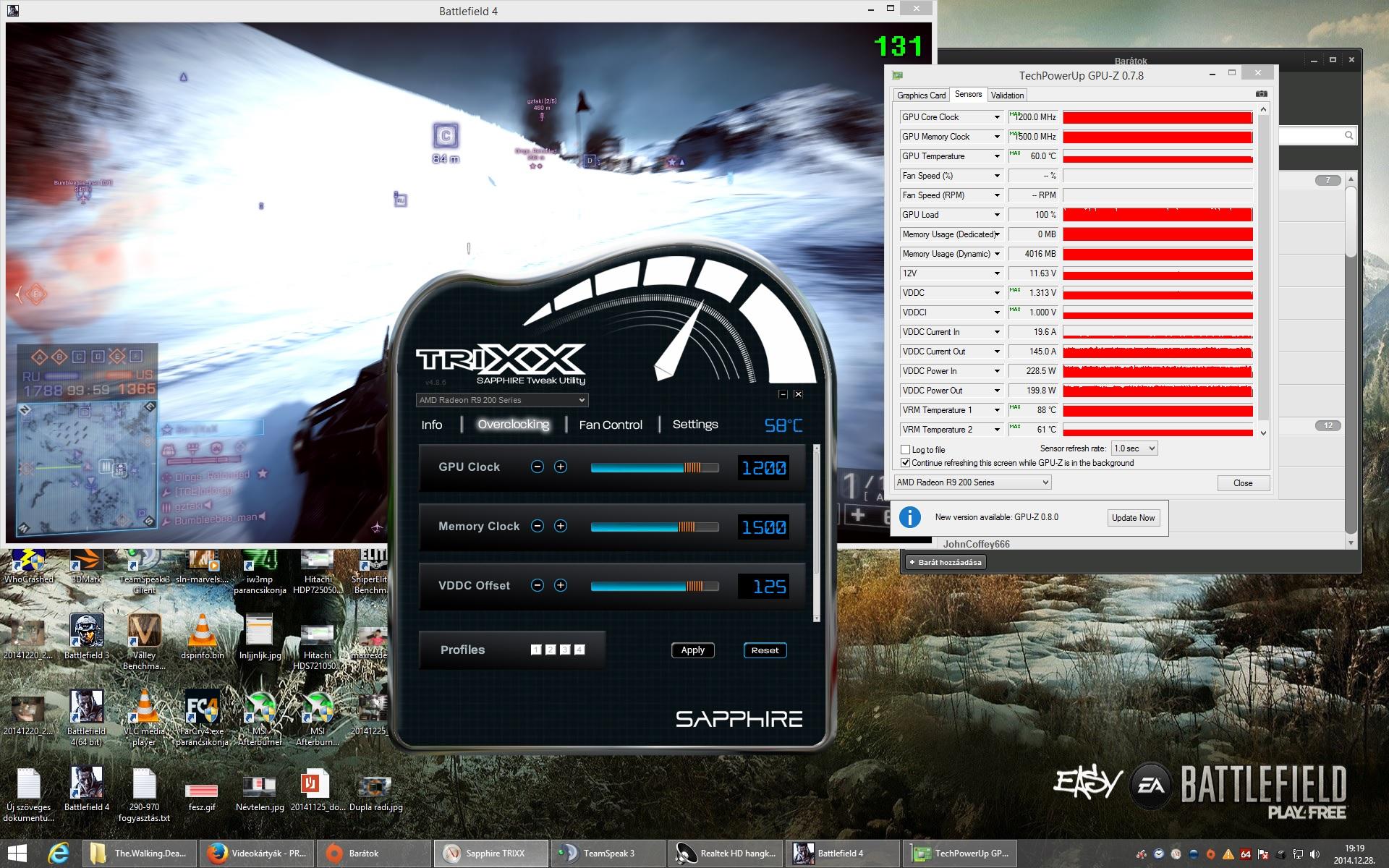Decrease GPU Clock with minus button
1389x868 pixels.
pyautogui.click(x=538, y=467)
